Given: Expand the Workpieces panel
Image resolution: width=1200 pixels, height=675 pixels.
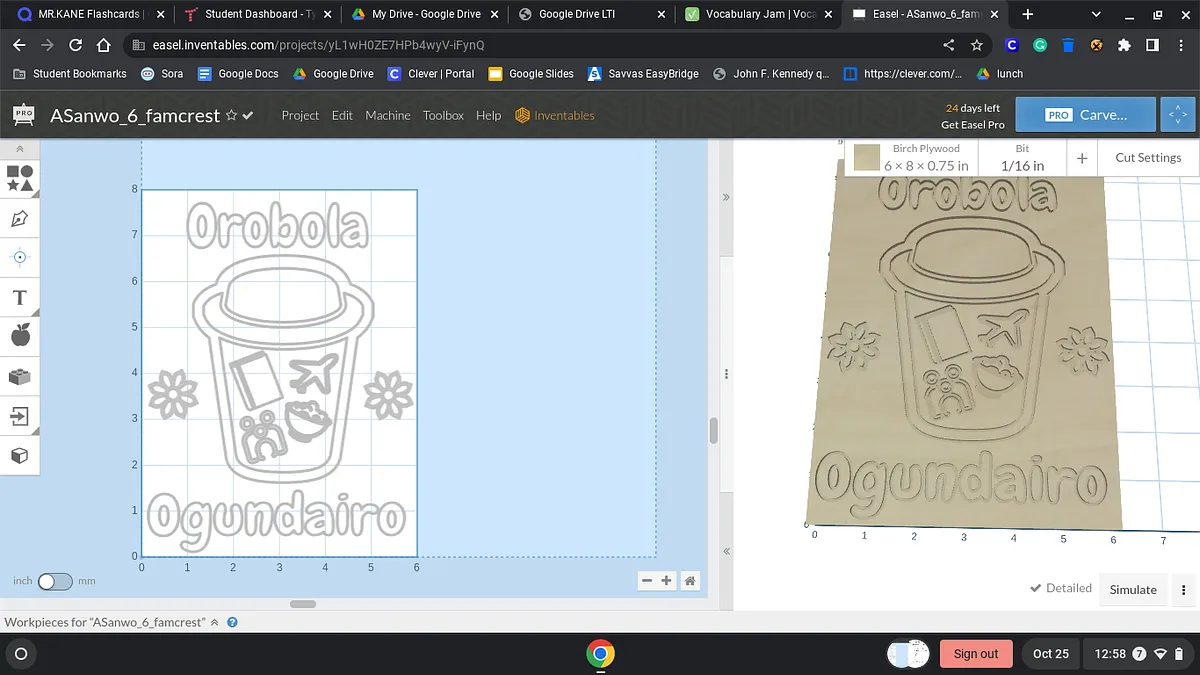Looking at the screenshot, I should 215,622.
